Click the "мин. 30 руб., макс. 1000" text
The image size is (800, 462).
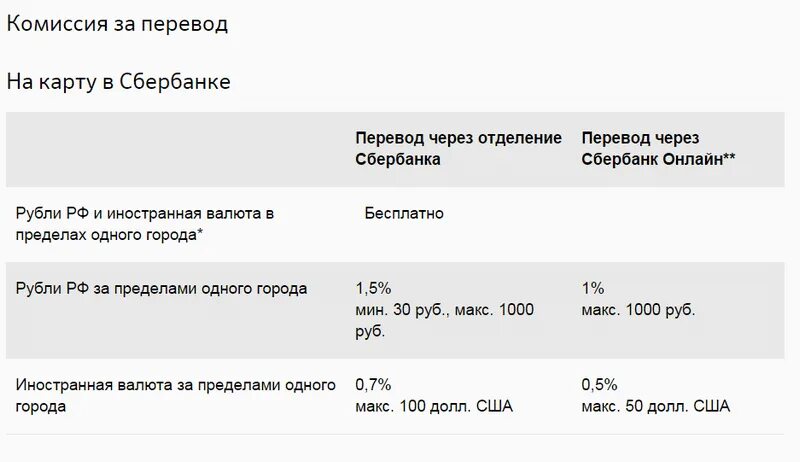(x=445, y=310)
